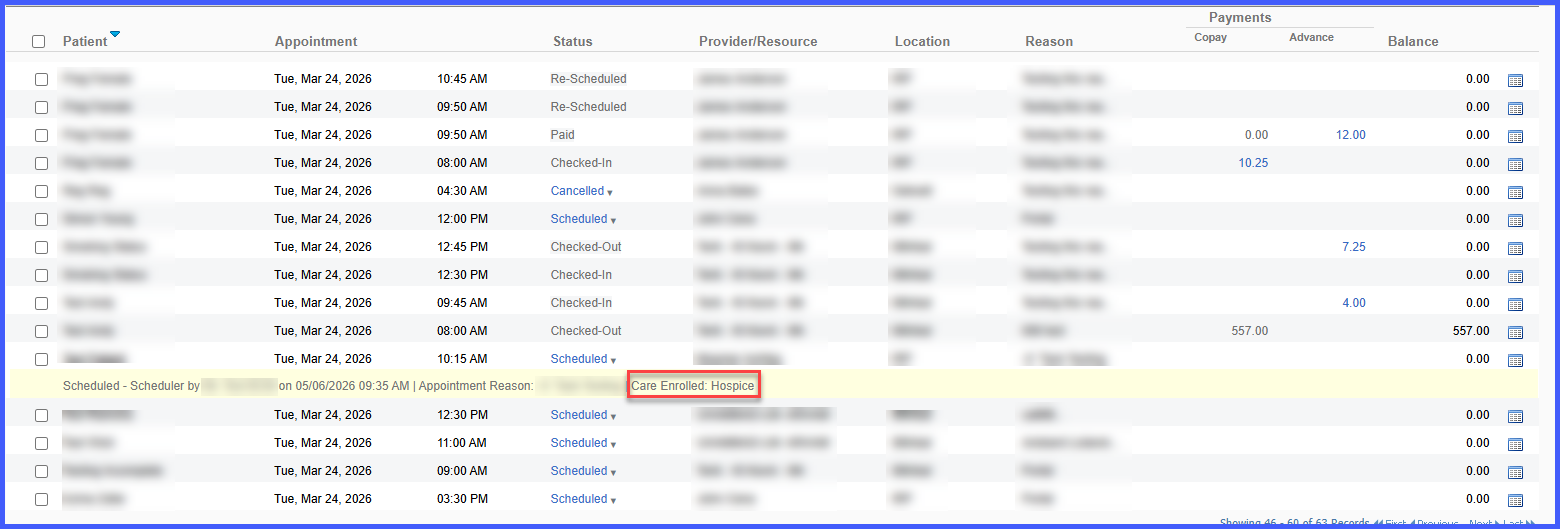Open the 10.25 copay payment link

(x=1253, y=163)
